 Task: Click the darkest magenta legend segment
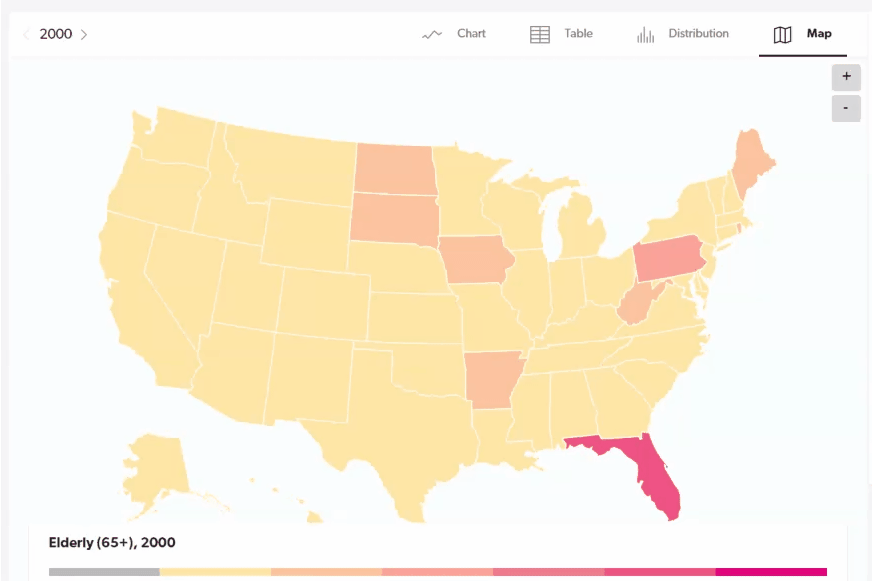771,572
